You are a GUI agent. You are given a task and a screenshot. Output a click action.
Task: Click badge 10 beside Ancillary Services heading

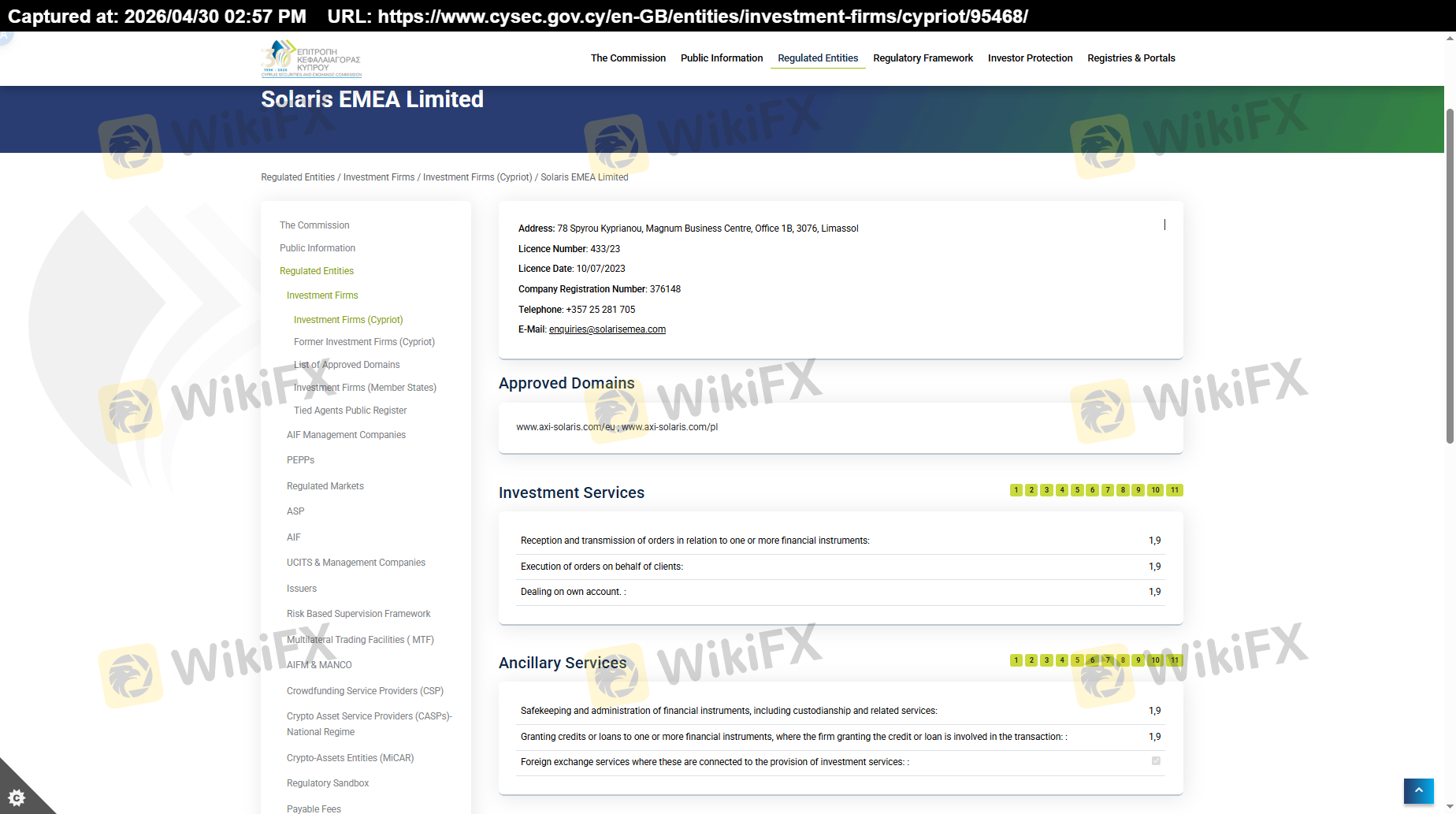pyautogui.click(x=1155, y=660)
